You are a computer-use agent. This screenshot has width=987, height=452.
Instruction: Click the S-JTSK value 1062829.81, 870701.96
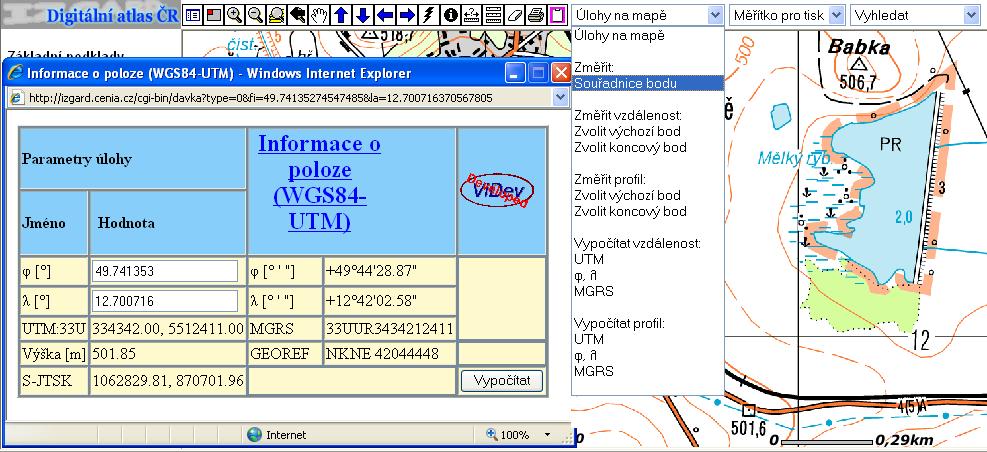tap(168, 381)
